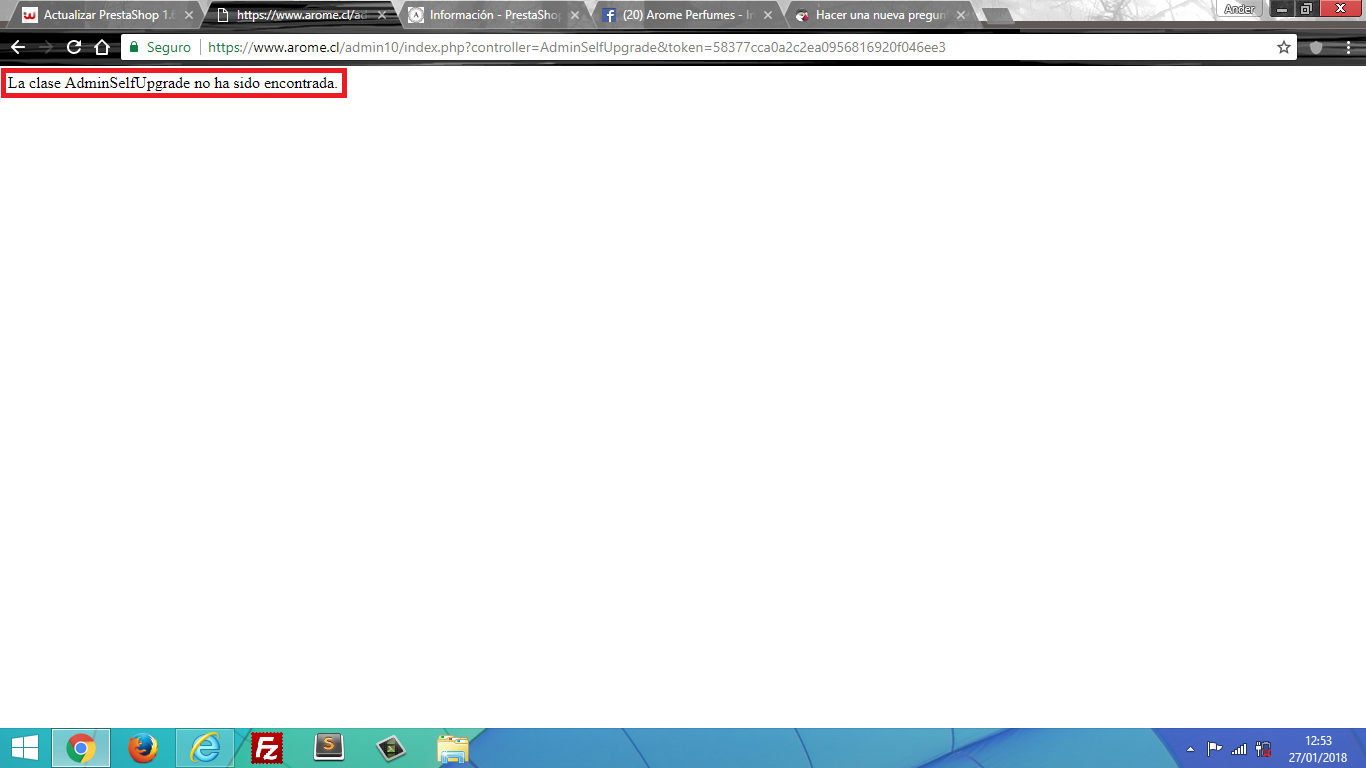
Task: Open FileZilla from the taskbar
Action: point(267,748)
